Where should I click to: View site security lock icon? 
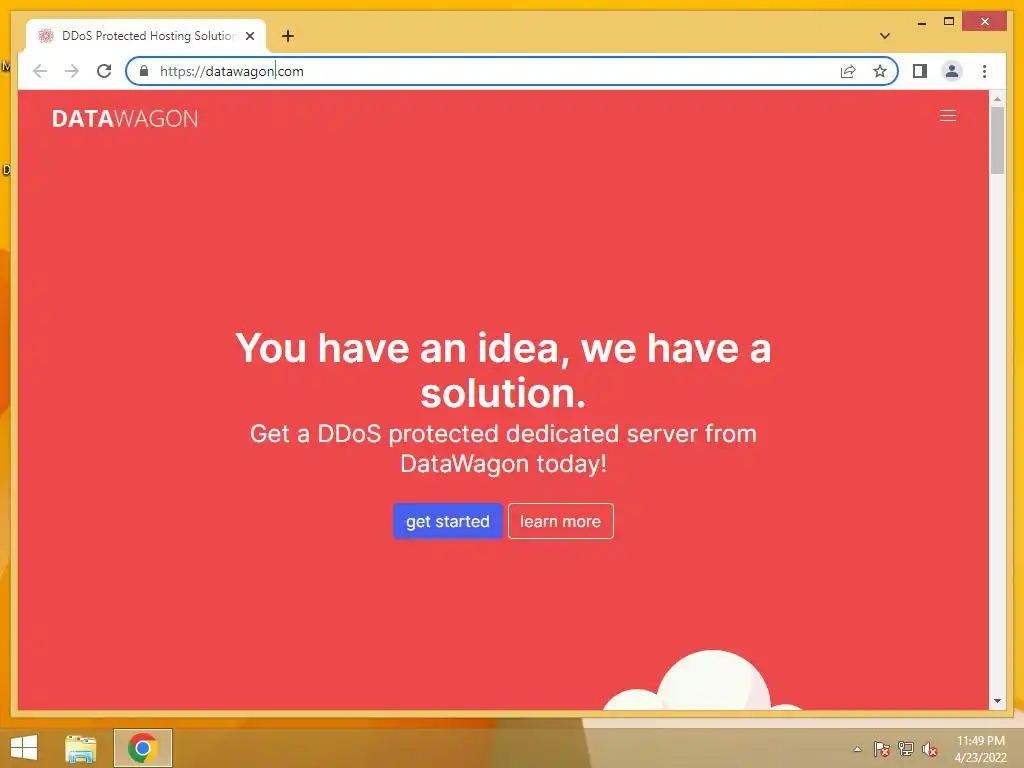tap(144, 71)
